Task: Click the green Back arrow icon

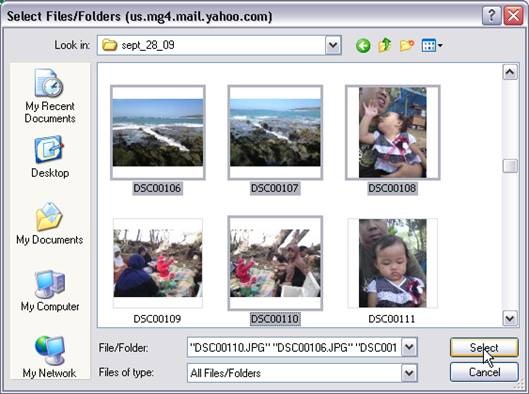Action: (363, 45)
